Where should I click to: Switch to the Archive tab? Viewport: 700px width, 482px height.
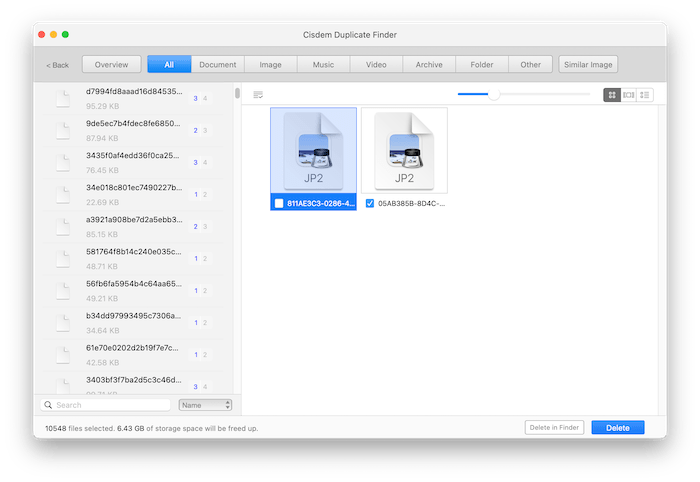click(429, 65)
